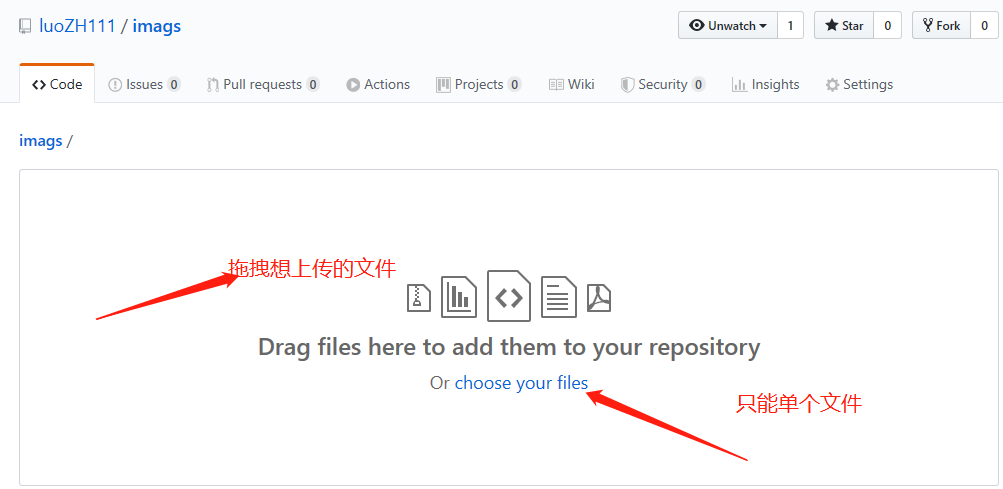Click the watchers count next to Unwatch
This screenshot has height=489, width=1003.
(791, 26)
